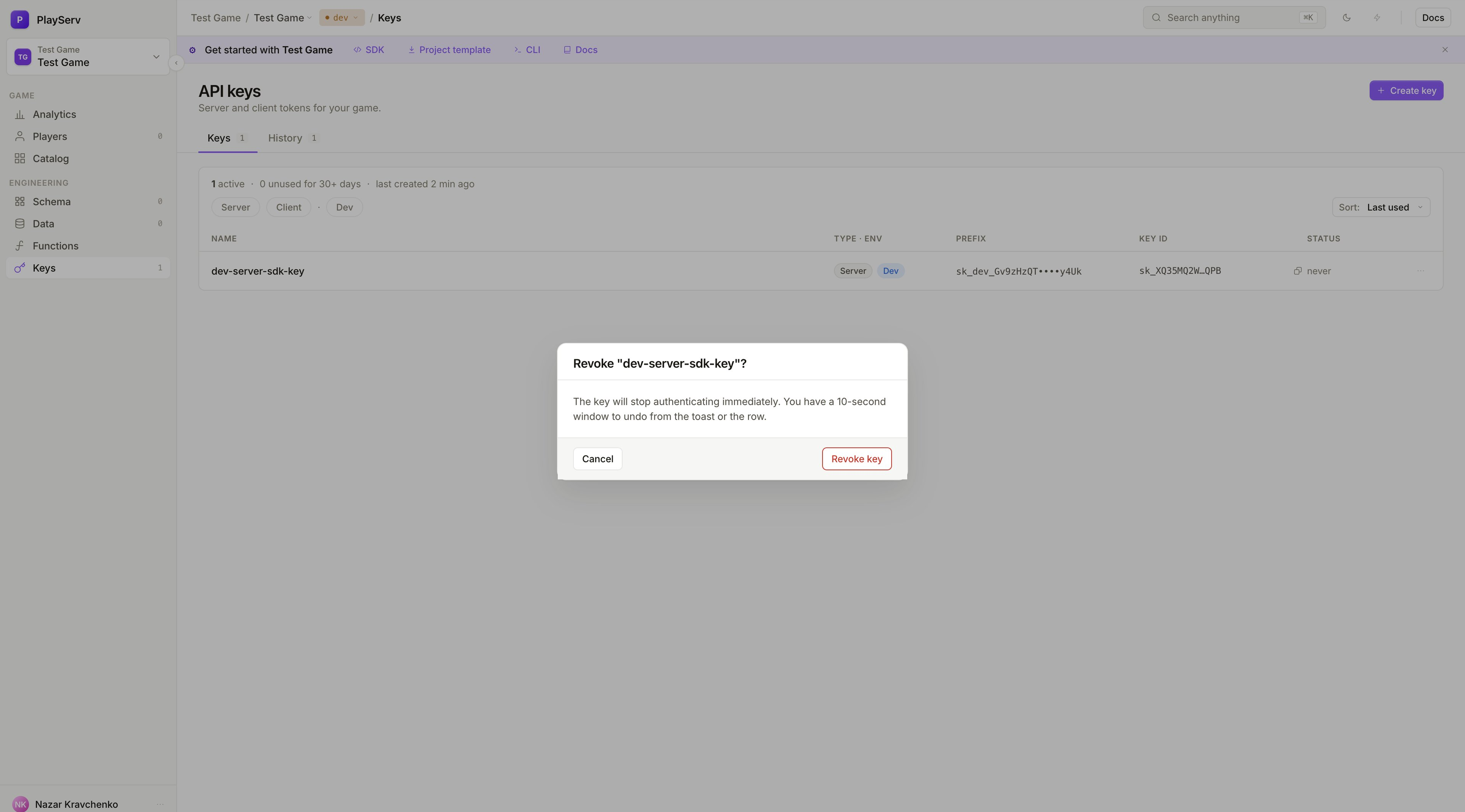Select the dev-server-sdk-key row name
1465x812 pixels.
pos(258,271)
